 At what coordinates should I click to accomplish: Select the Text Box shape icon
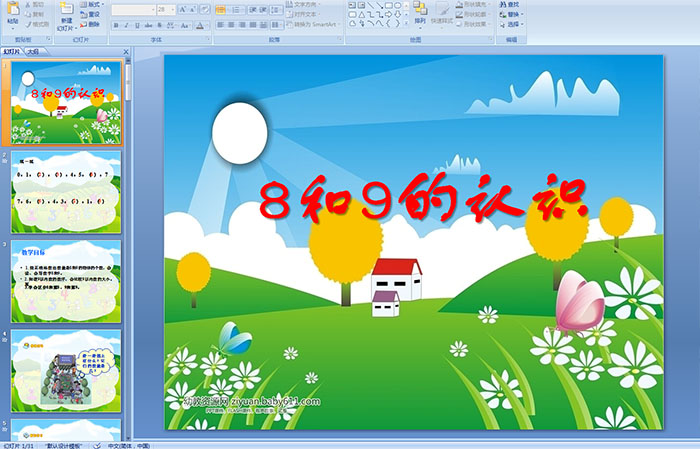[352, 5]
